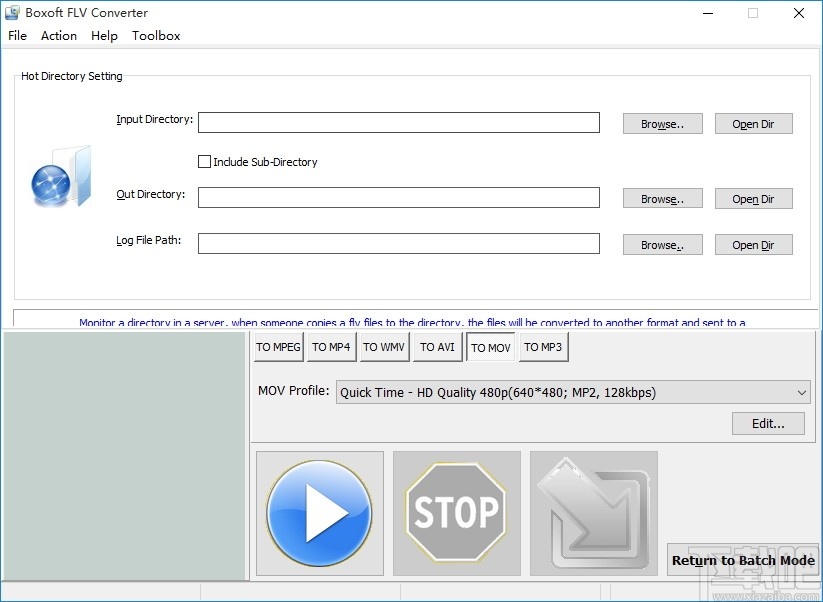Switch to the TO MPEG tab

coord(278,347)
